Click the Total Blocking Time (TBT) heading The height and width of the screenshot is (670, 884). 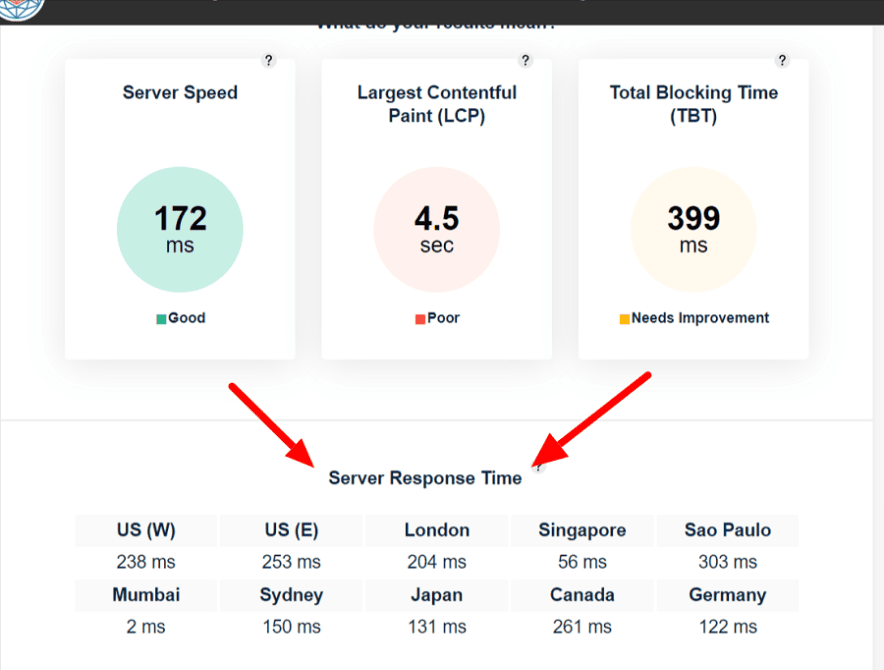click(693, 104)
